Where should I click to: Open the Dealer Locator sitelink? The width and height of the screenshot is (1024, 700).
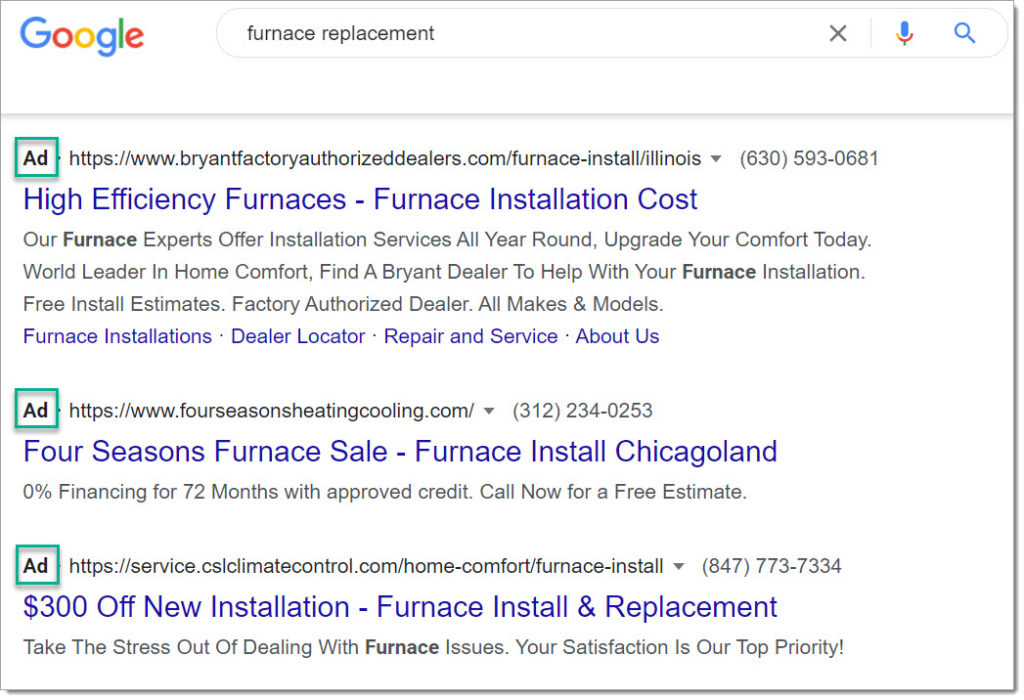[x=297, y=336]
